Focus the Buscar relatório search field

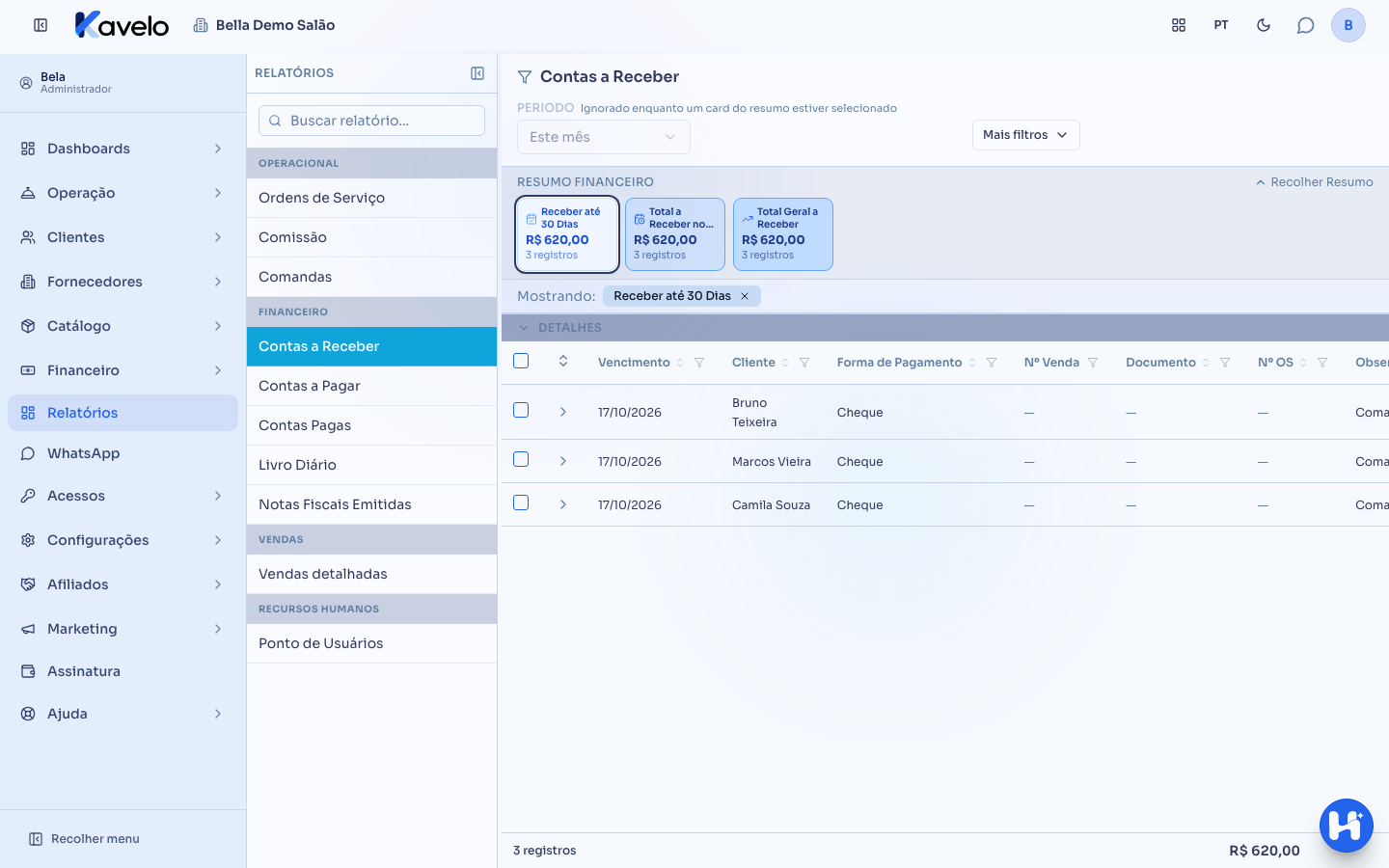point(371,121)
